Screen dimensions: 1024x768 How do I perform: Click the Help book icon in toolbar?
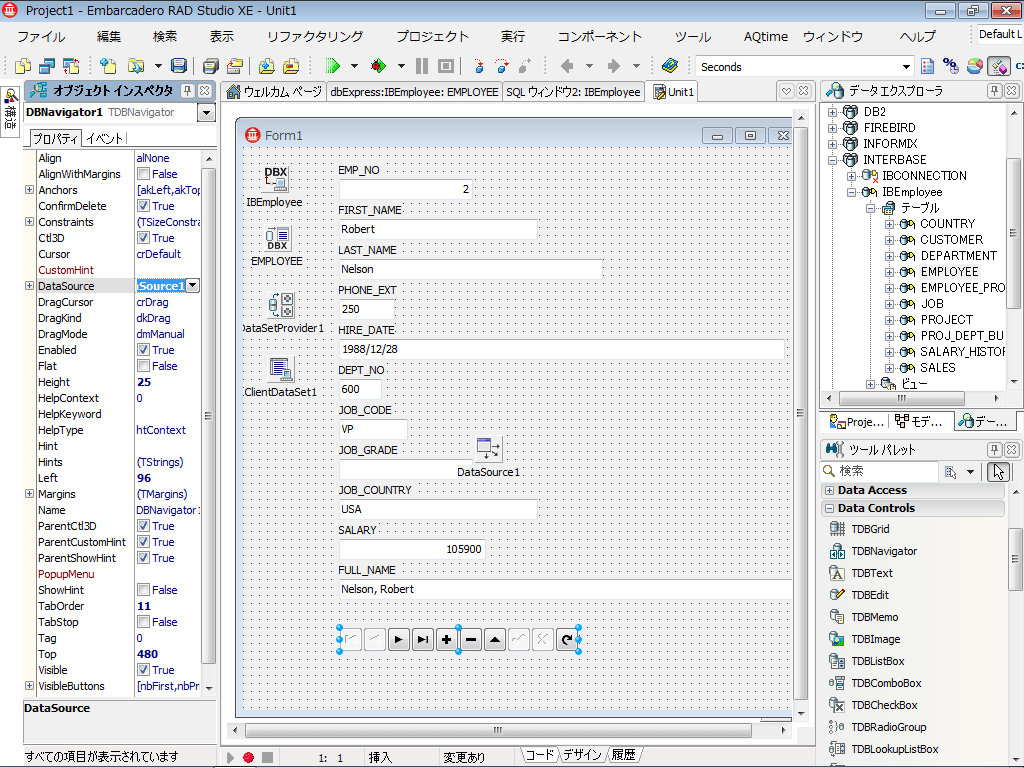pyautogui.click(x=669, y=66)
